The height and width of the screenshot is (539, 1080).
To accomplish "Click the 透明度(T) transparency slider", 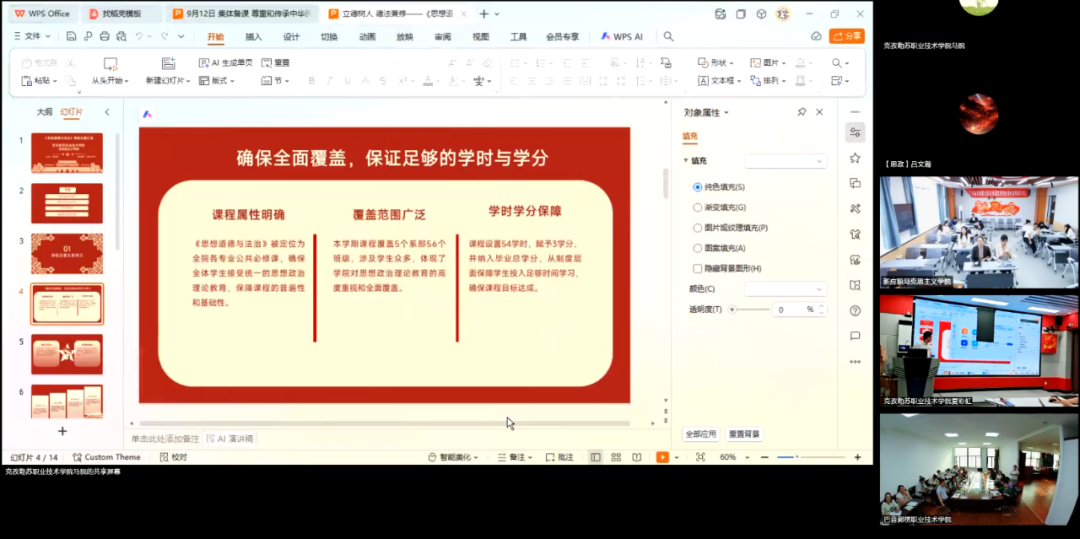I will coord(750,310).
